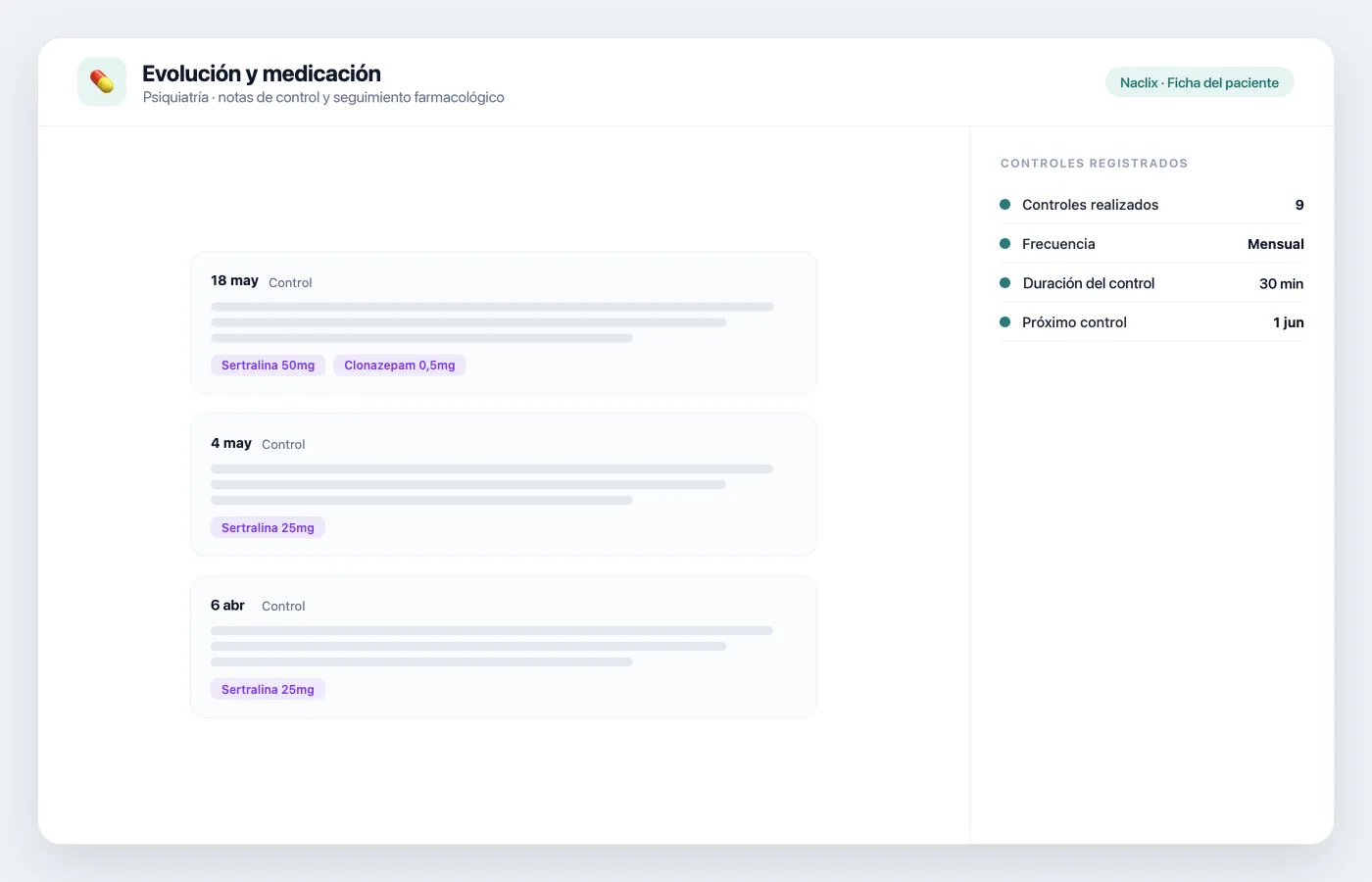Screen dimensions: 1372x882
Task: Open the 6 abr control note card
Action: click(504, 647)
